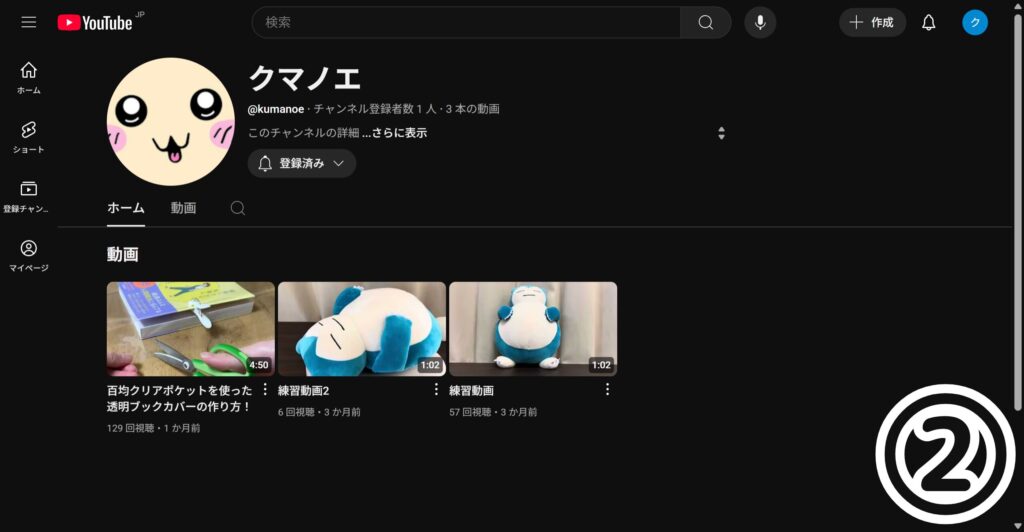This screenshot has height=532, width=1024.
Task: Click the page vertical scrollbar
Action: 1017,212
